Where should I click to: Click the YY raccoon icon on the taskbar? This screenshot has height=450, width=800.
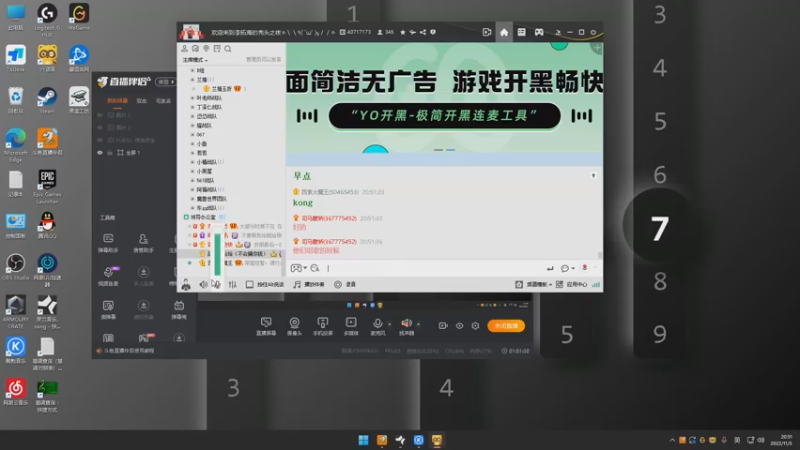click(437, 440)
